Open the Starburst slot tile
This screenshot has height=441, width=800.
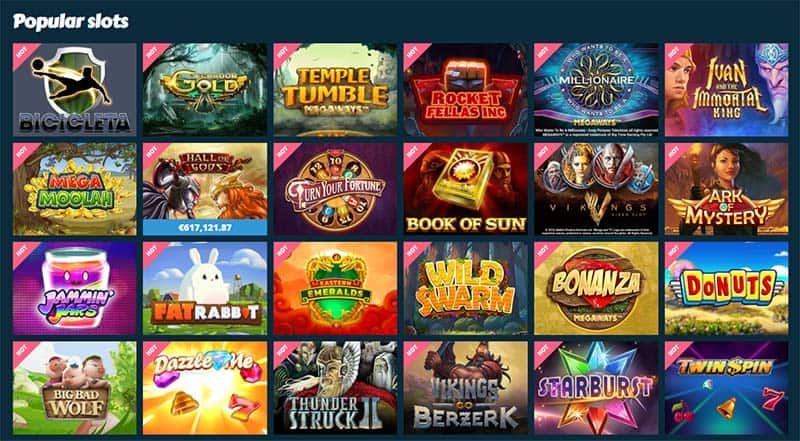pyautogui.click(x=596, y=388)
